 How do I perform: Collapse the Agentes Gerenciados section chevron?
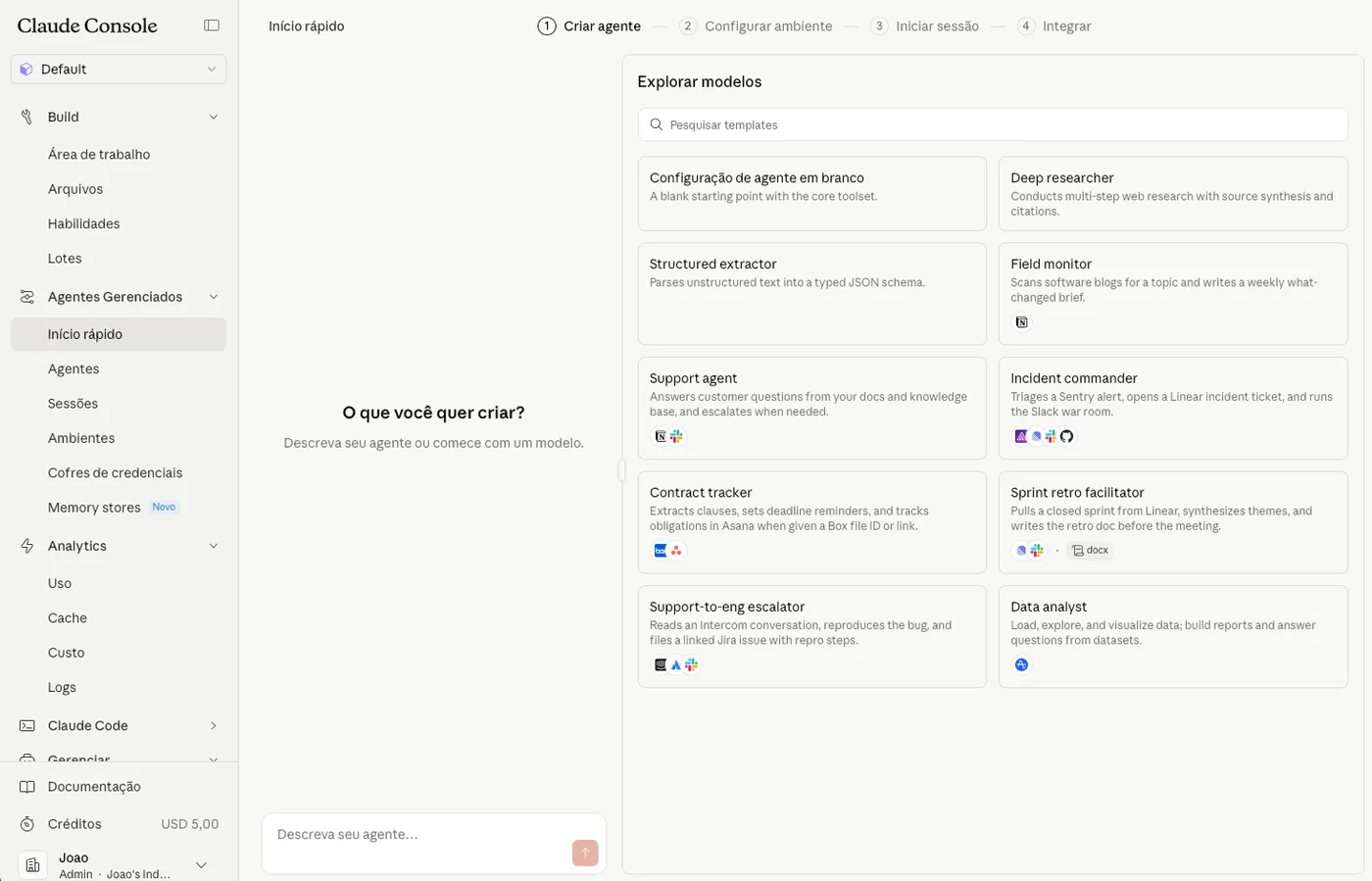pos(214,297)
